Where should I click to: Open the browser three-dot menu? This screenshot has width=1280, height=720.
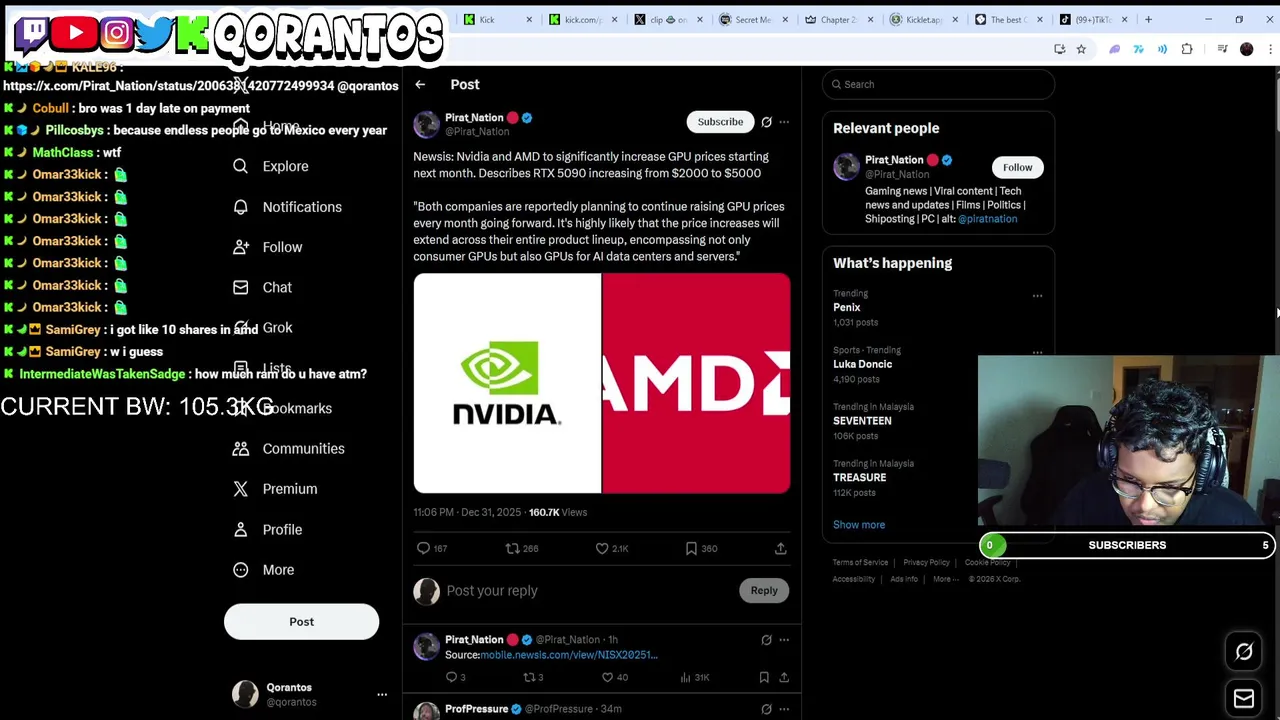[x=1271, y=49]
